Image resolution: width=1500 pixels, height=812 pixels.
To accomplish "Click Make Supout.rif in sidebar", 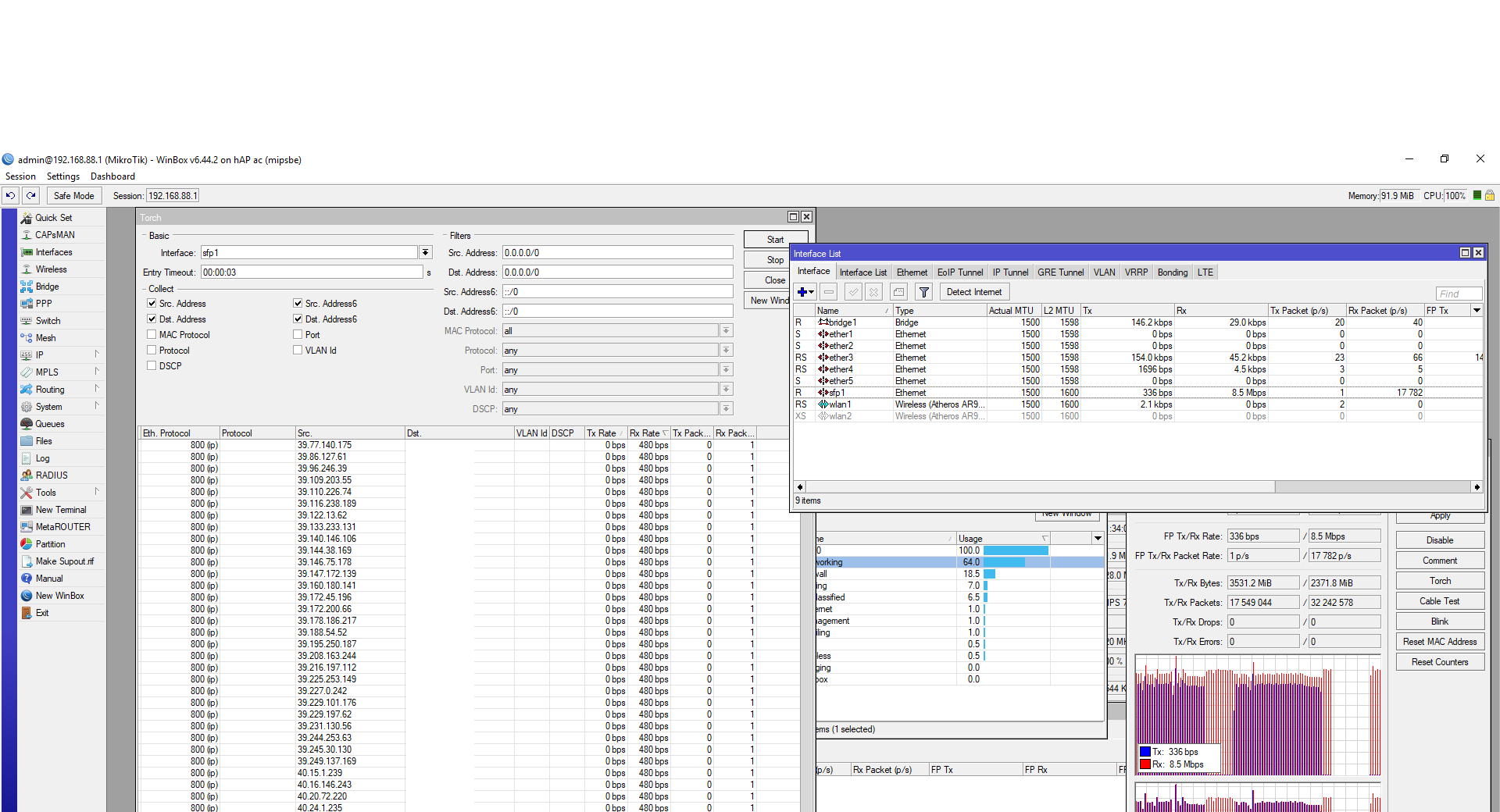I will (64, 561).
